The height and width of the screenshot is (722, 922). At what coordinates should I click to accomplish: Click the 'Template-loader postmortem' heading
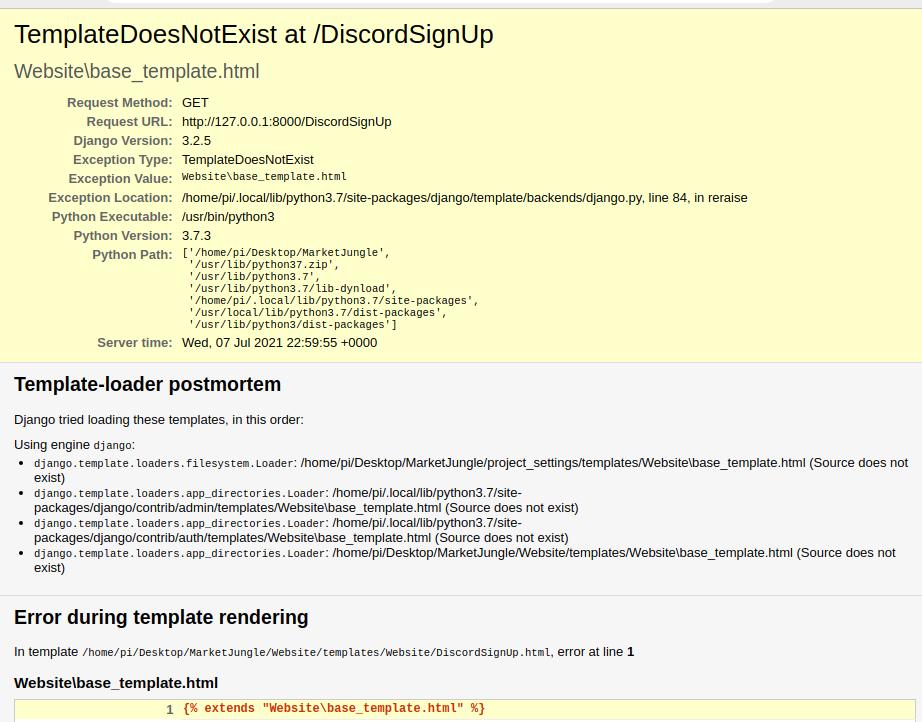(148, 385)
